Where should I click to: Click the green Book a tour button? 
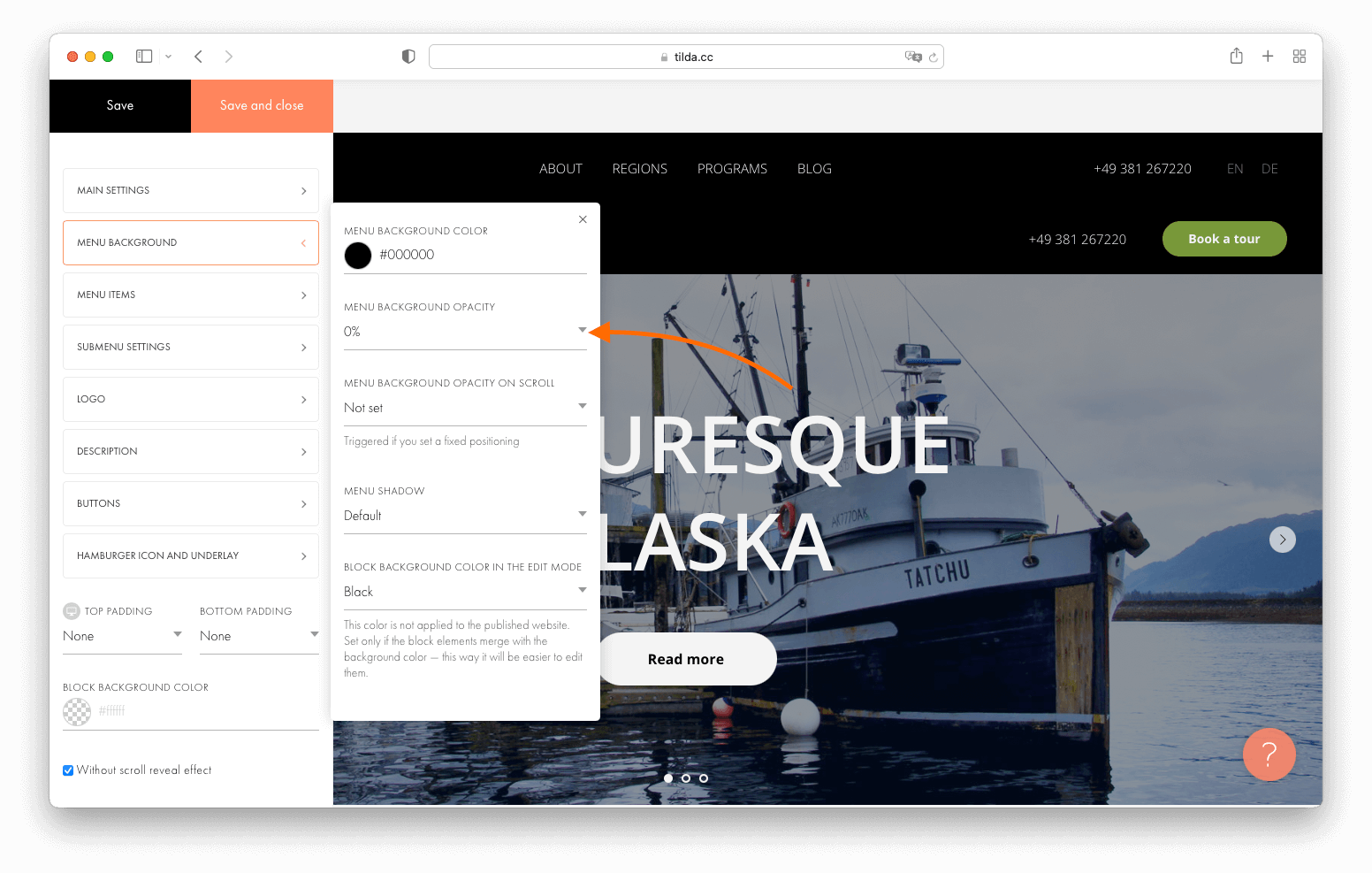(x=1224, y=239)
